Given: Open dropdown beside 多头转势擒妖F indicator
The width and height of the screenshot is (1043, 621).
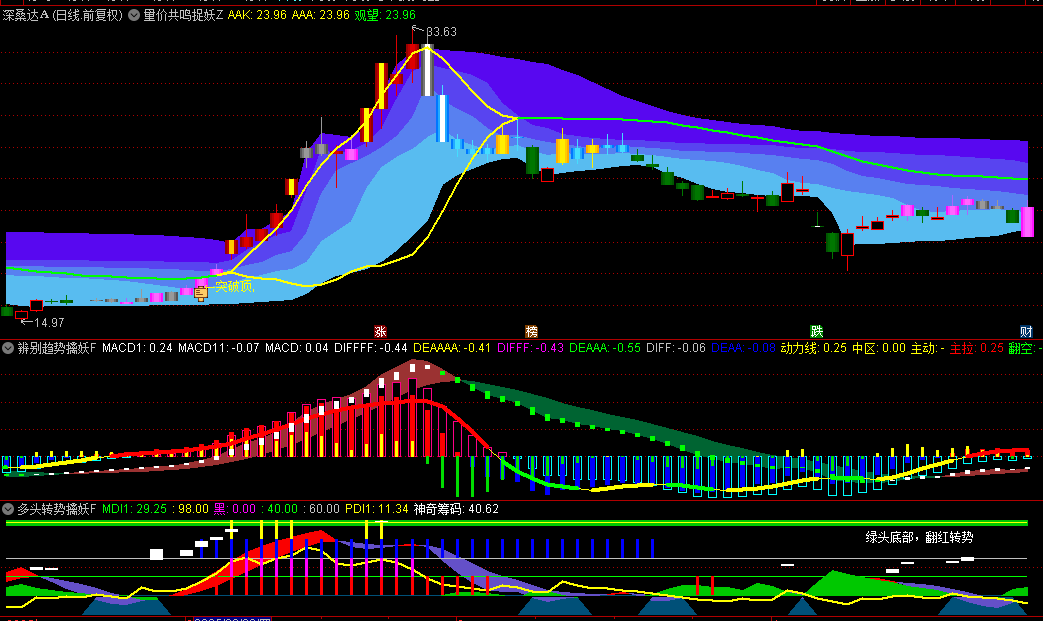Looking at the screenshot, I should (x=8, y=509).
